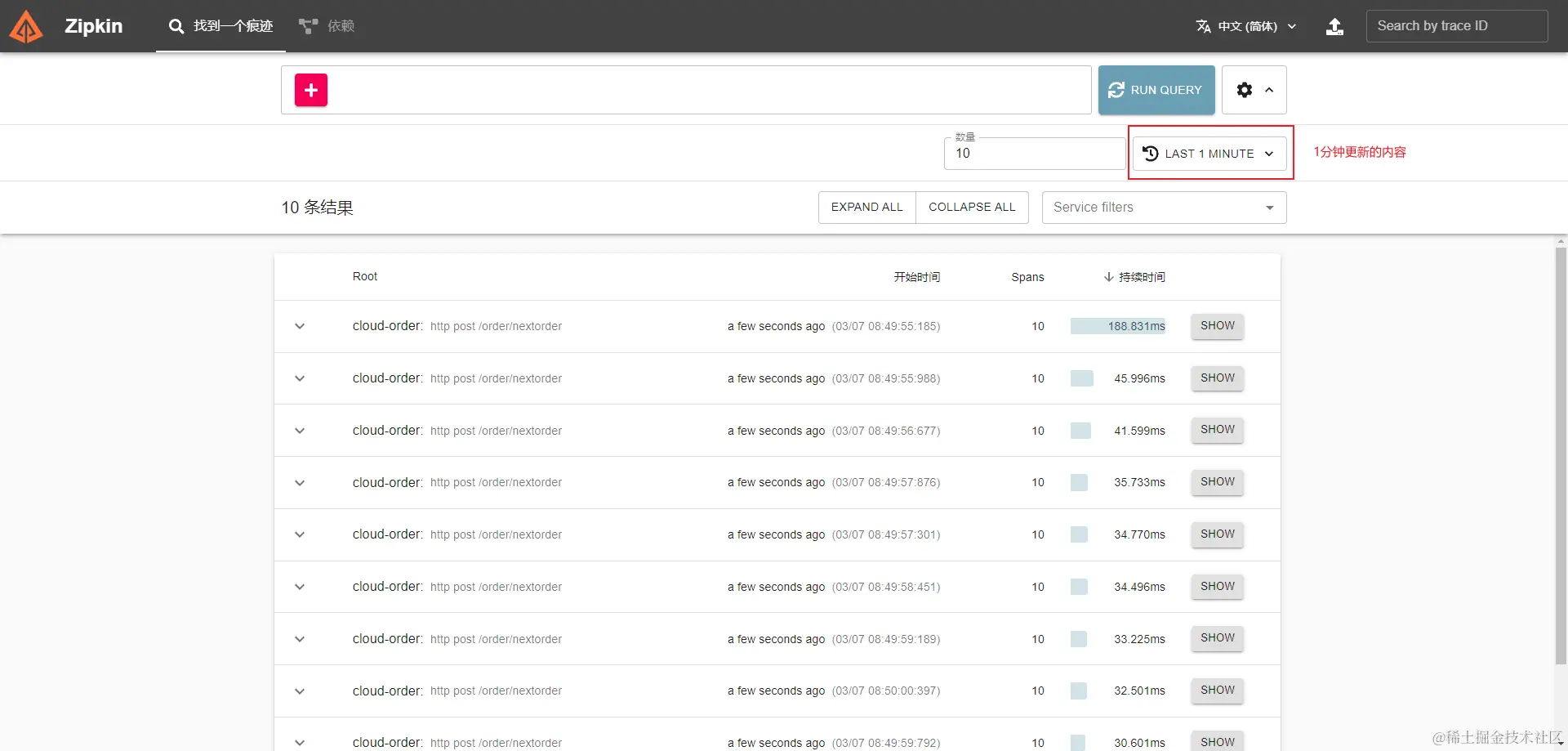This screenshot has height=751, width=1568.
Task: Click the EXPAND ALL button
Action: point(867,208)
